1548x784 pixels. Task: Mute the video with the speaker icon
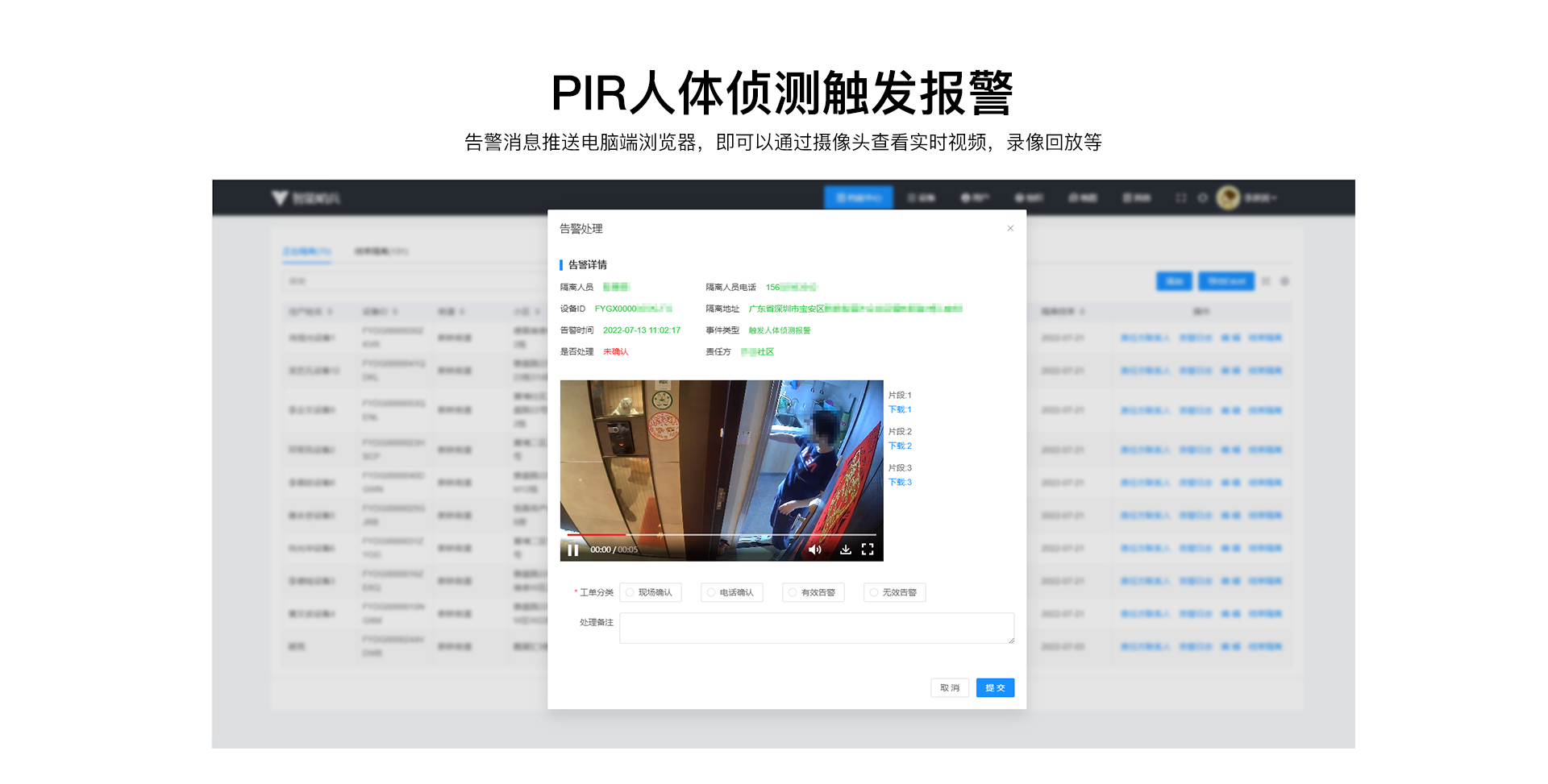point(815,550)
